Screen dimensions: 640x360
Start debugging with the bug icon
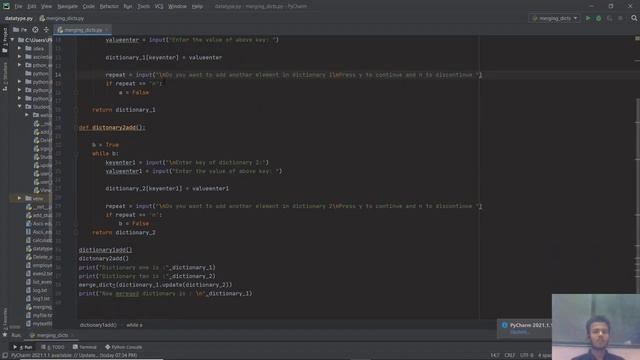pos(599,18)
